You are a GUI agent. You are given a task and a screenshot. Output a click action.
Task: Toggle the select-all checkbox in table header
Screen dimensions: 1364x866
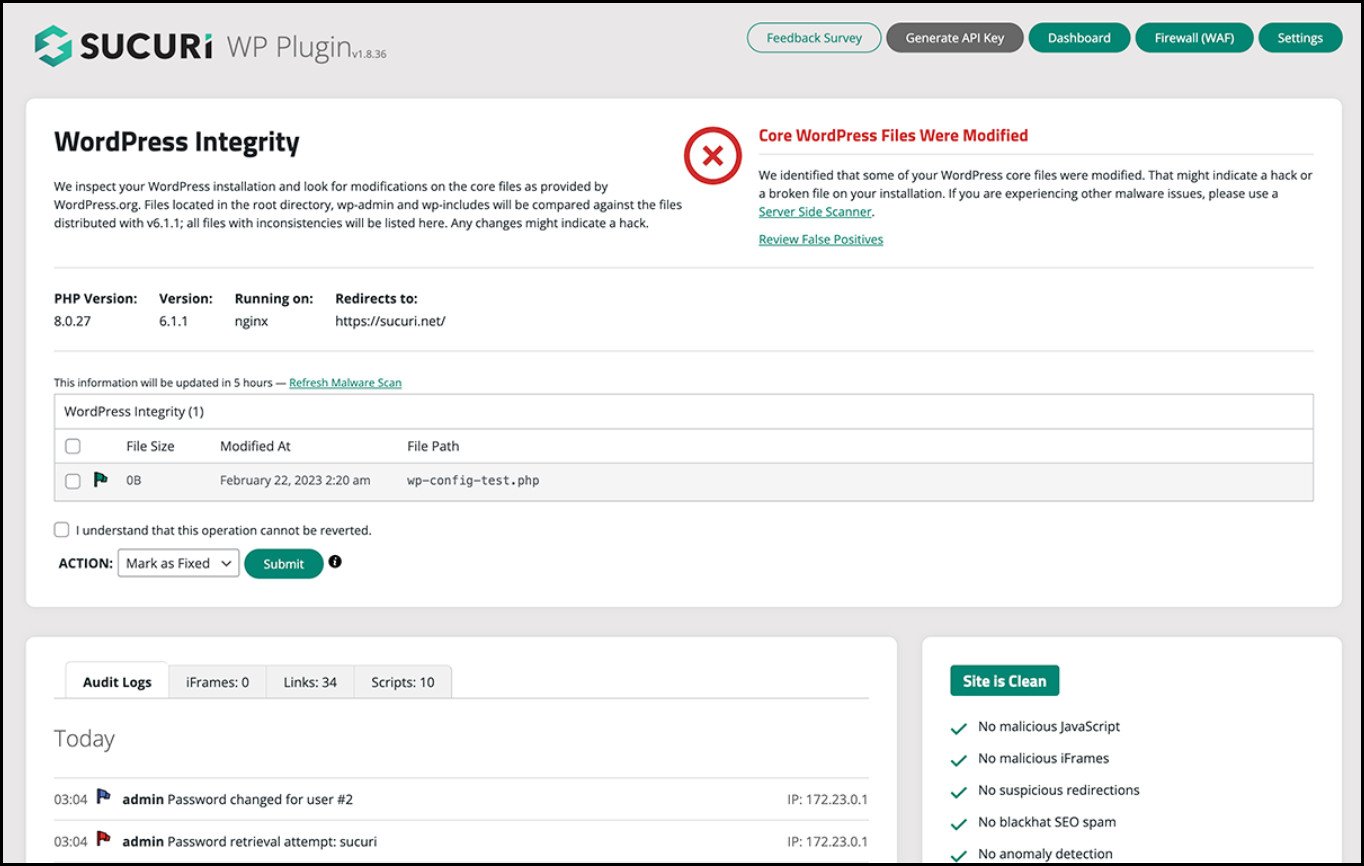pyautogui.click(x=73, y=446)
